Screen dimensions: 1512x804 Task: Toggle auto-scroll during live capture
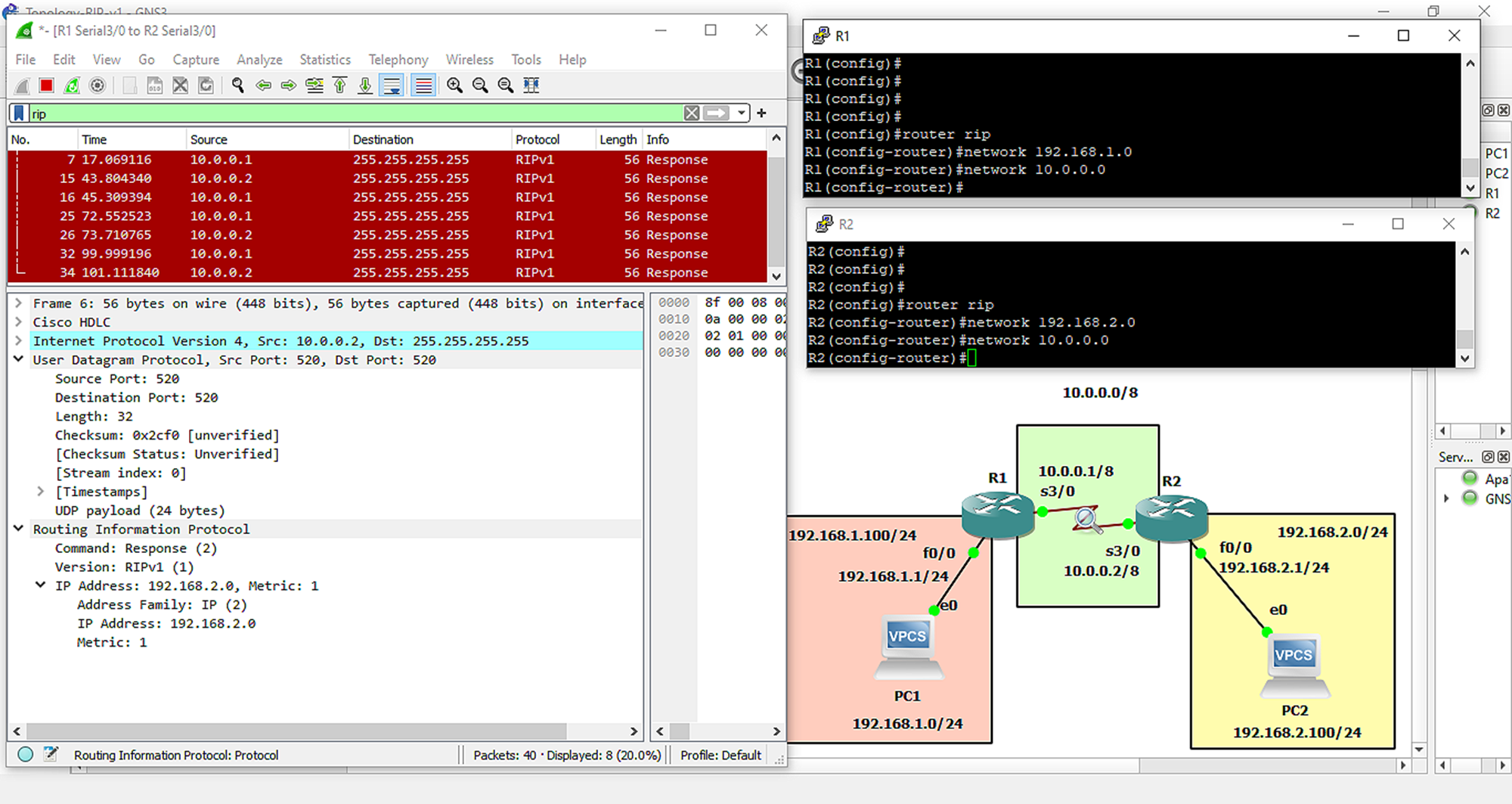[x=392, y=85]
